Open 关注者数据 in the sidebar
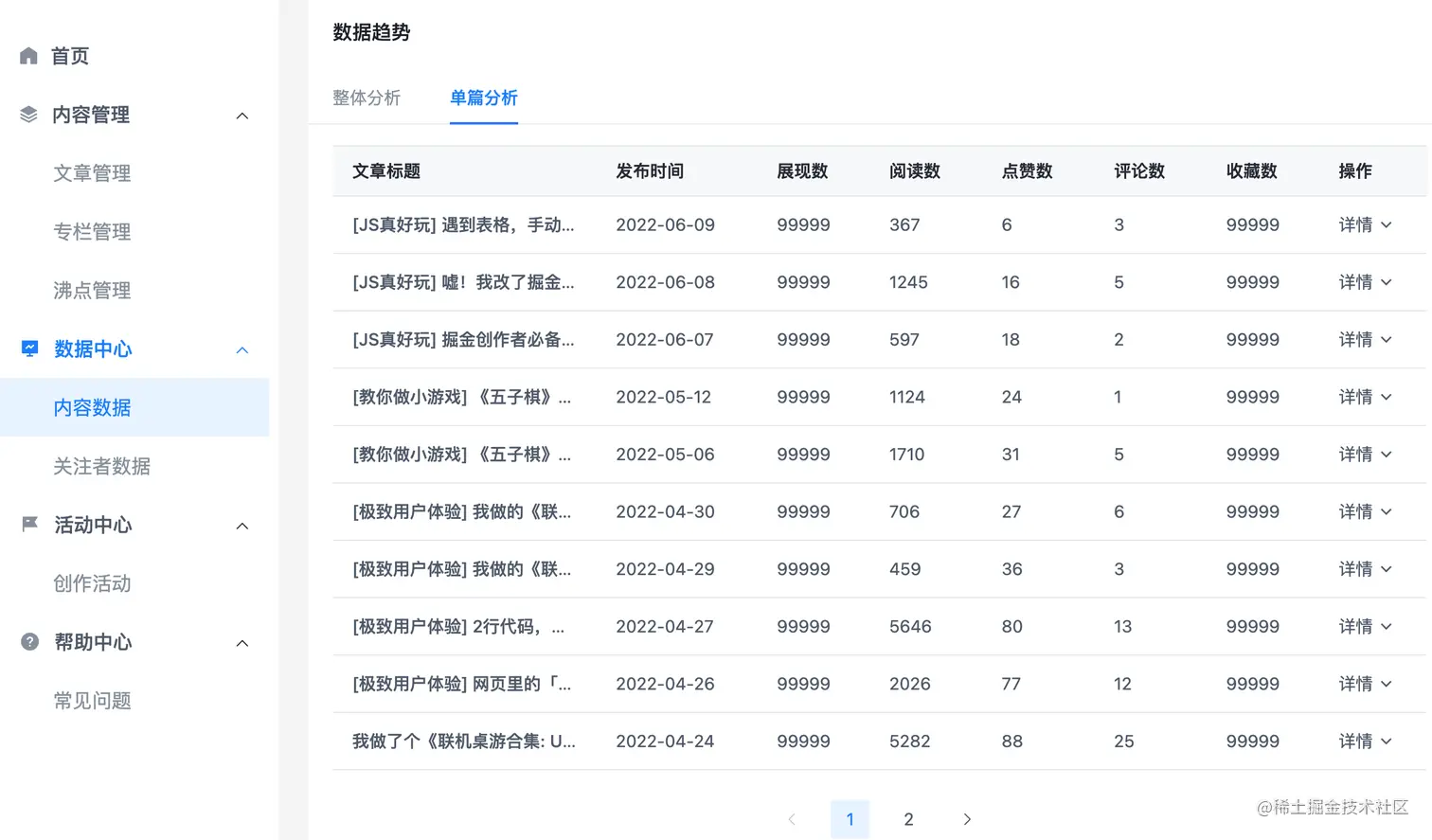Screen dimensions: 1432x840 point(101,466)
